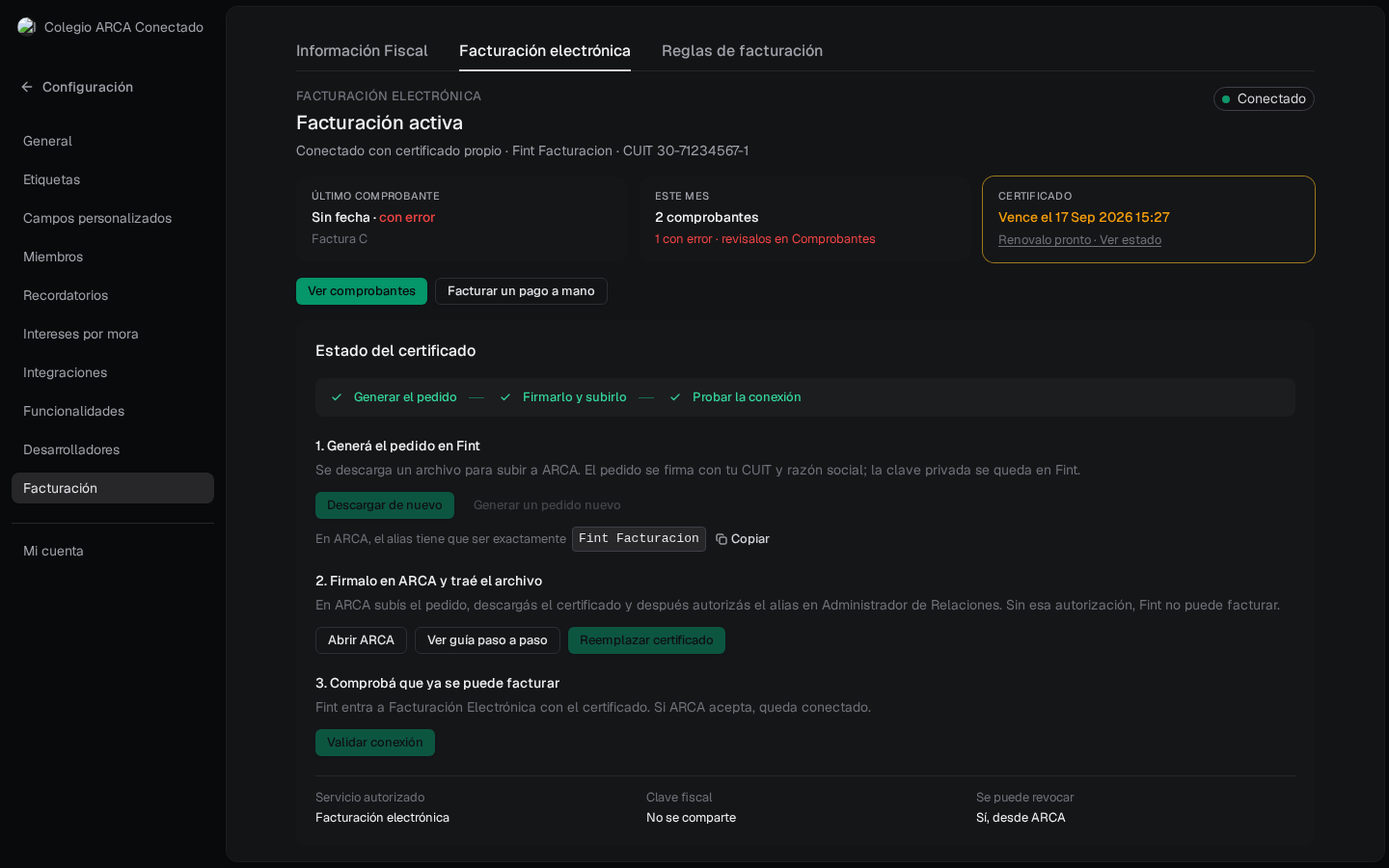Click the '2 comprobantes' text
Viewport: 1389px width, 868px height.
pos(707,218)
